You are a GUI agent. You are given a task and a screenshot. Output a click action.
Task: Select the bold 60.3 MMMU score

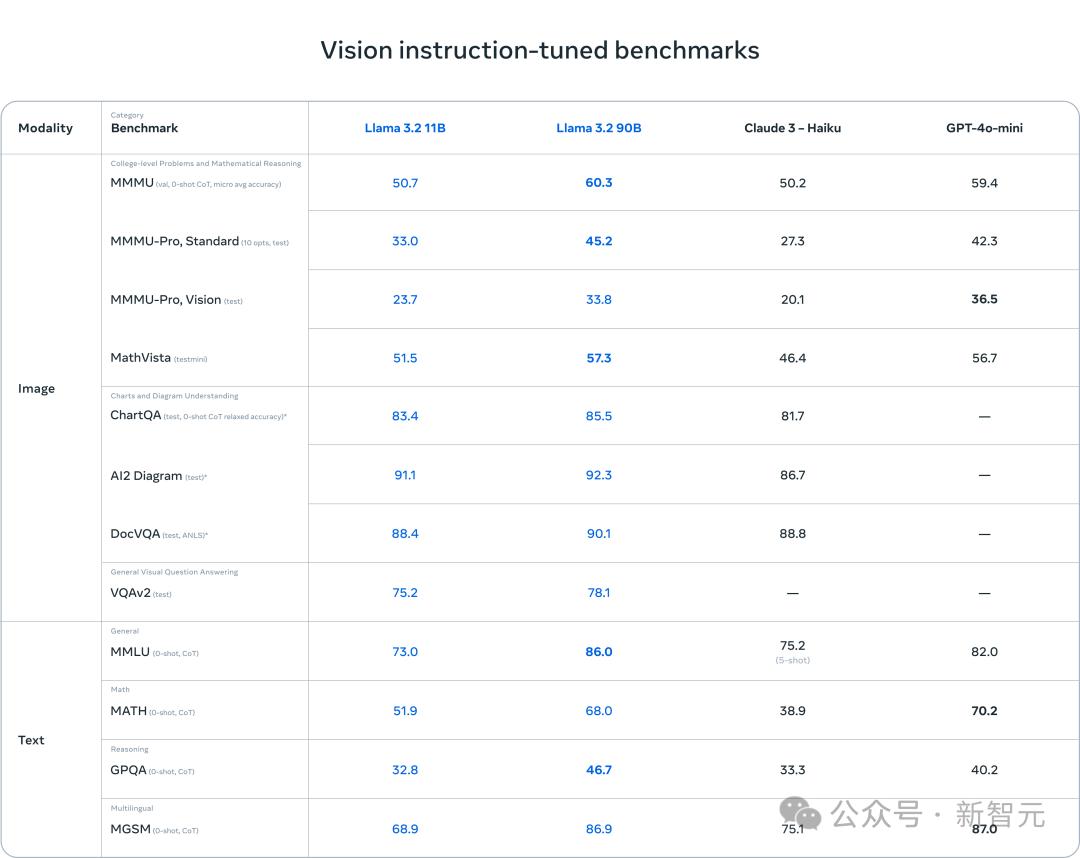coord(599,183)
